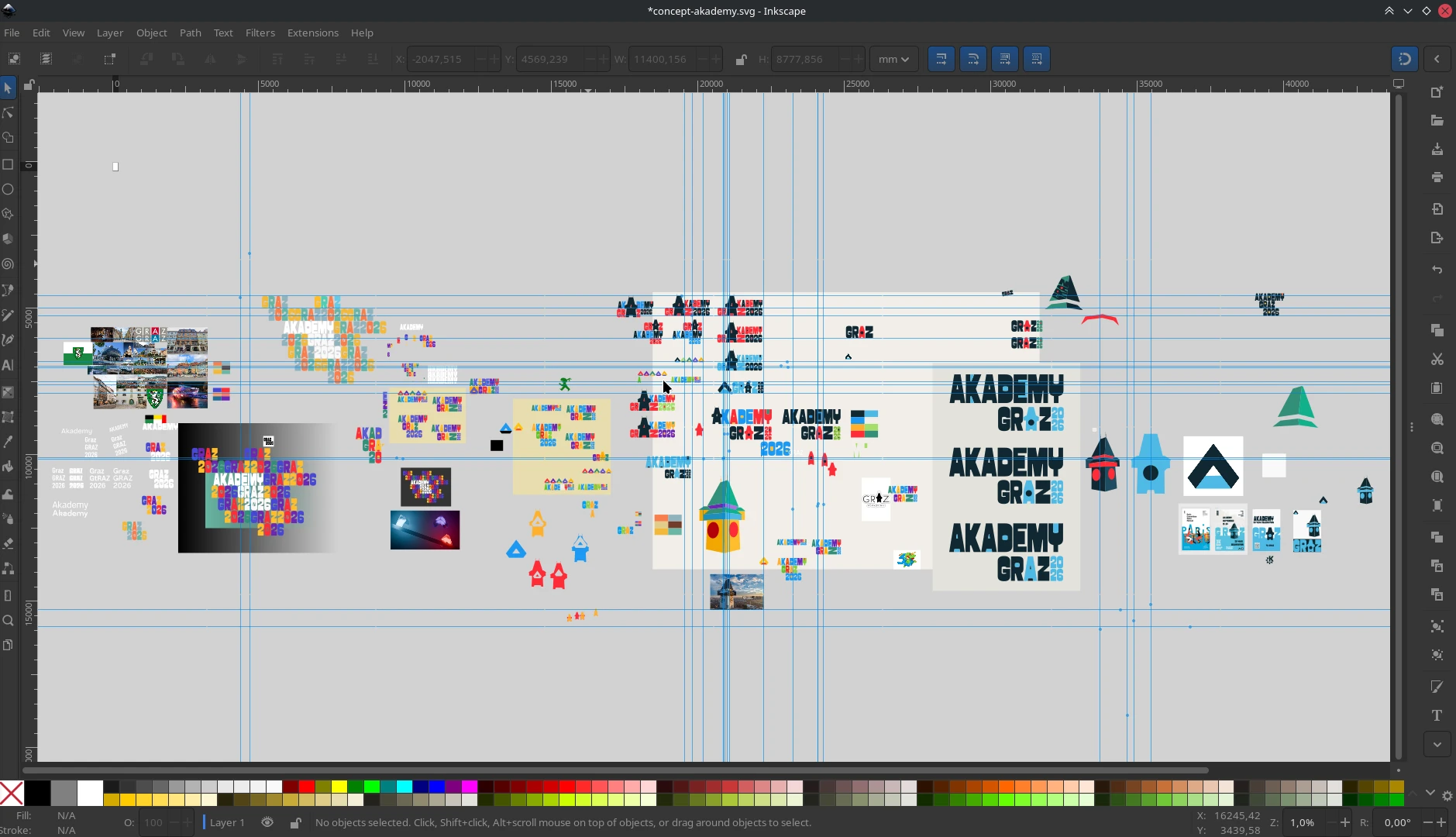Toggle snapping on or off
Screen dimensions: 1456x837
[x=1404, y=59]
